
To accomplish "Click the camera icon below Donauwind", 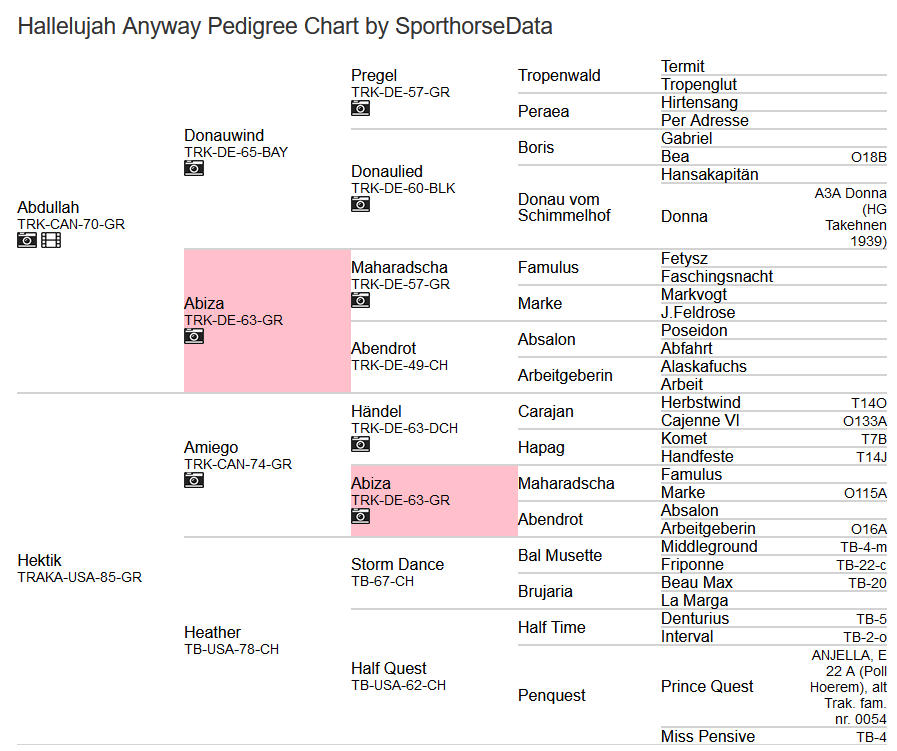I will point(194,168).
